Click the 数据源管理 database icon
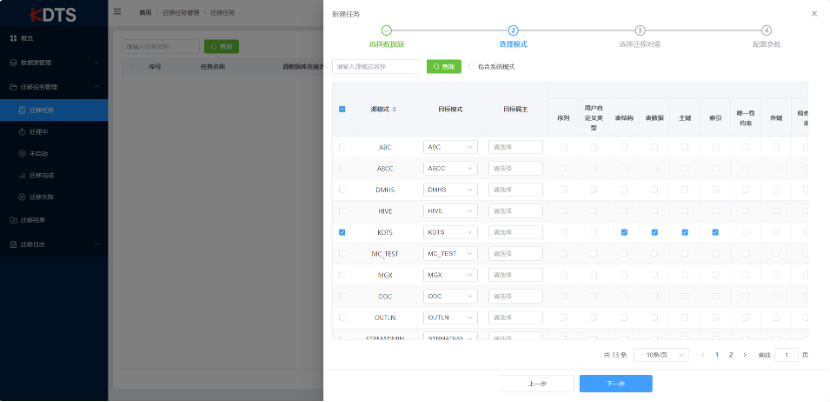Screen dimensions: 830x402 tap(14, 62)
